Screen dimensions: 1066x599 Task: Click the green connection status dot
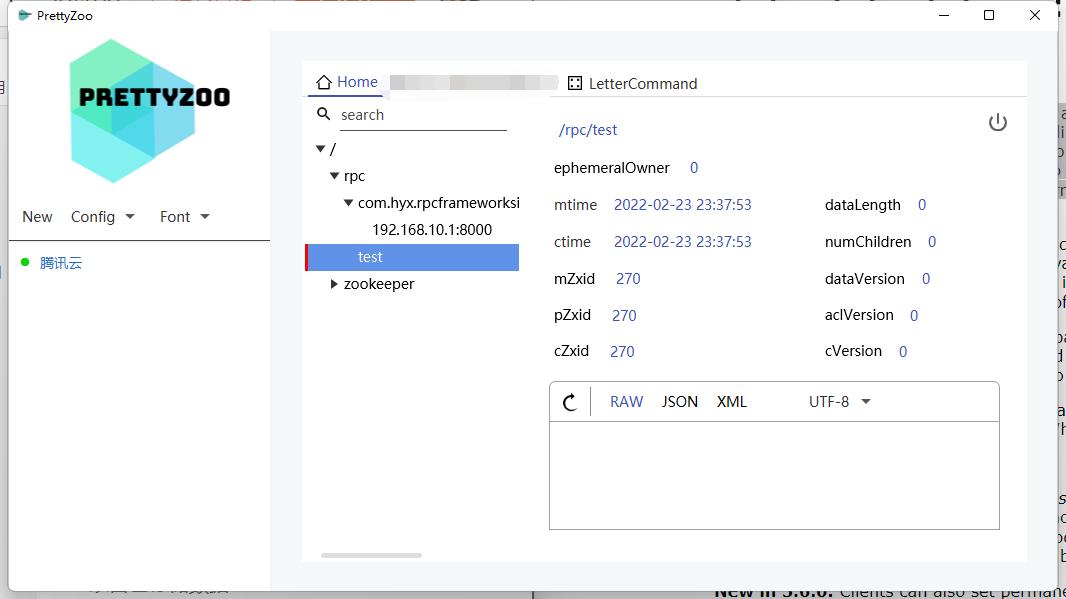click(25, 262)
